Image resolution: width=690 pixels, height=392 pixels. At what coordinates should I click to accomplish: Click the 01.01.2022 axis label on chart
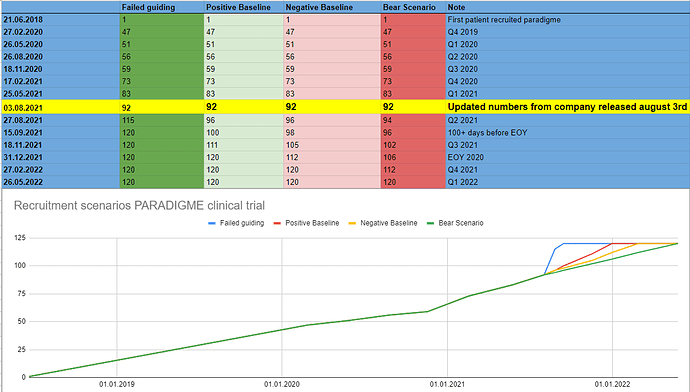point(613,385)
